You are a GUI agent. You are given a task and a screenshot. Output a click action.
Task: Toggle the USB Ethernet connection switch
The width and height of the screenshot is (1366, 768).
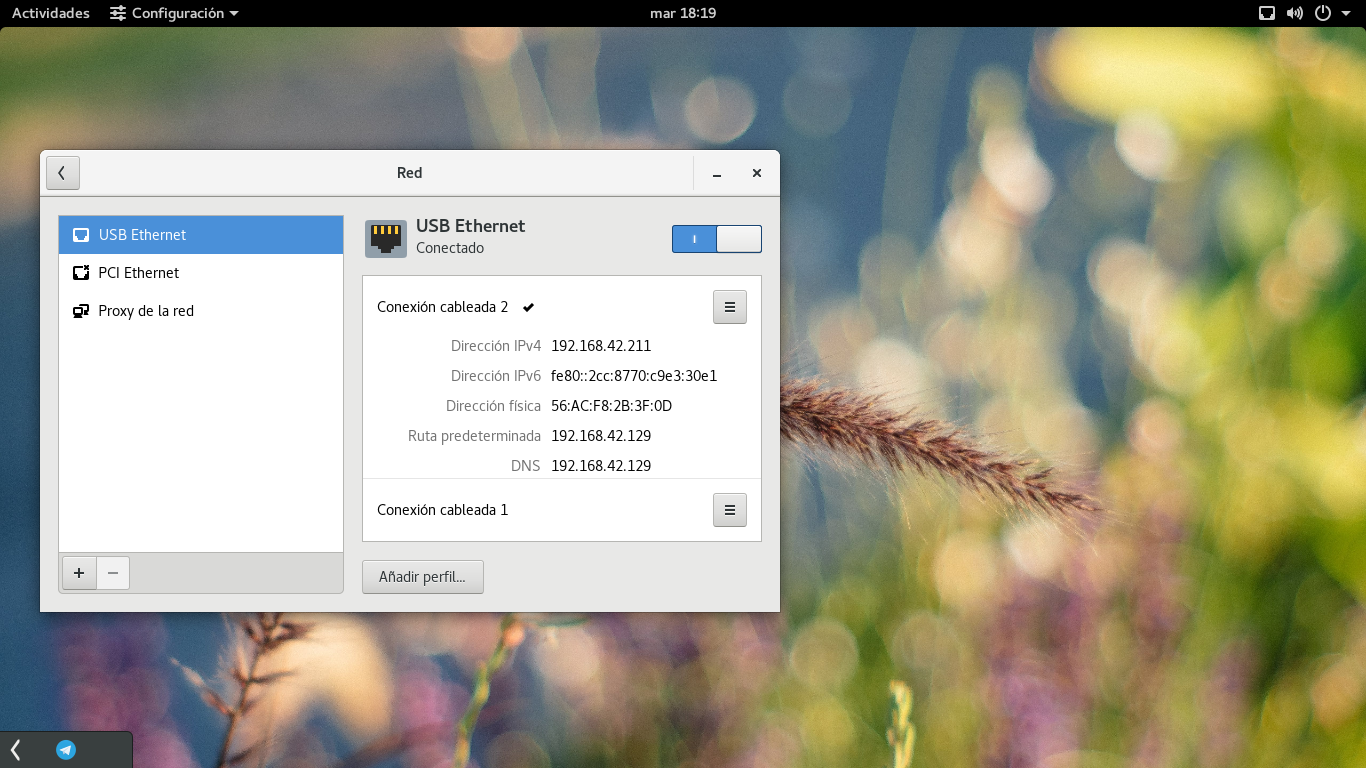coord(717,239)
